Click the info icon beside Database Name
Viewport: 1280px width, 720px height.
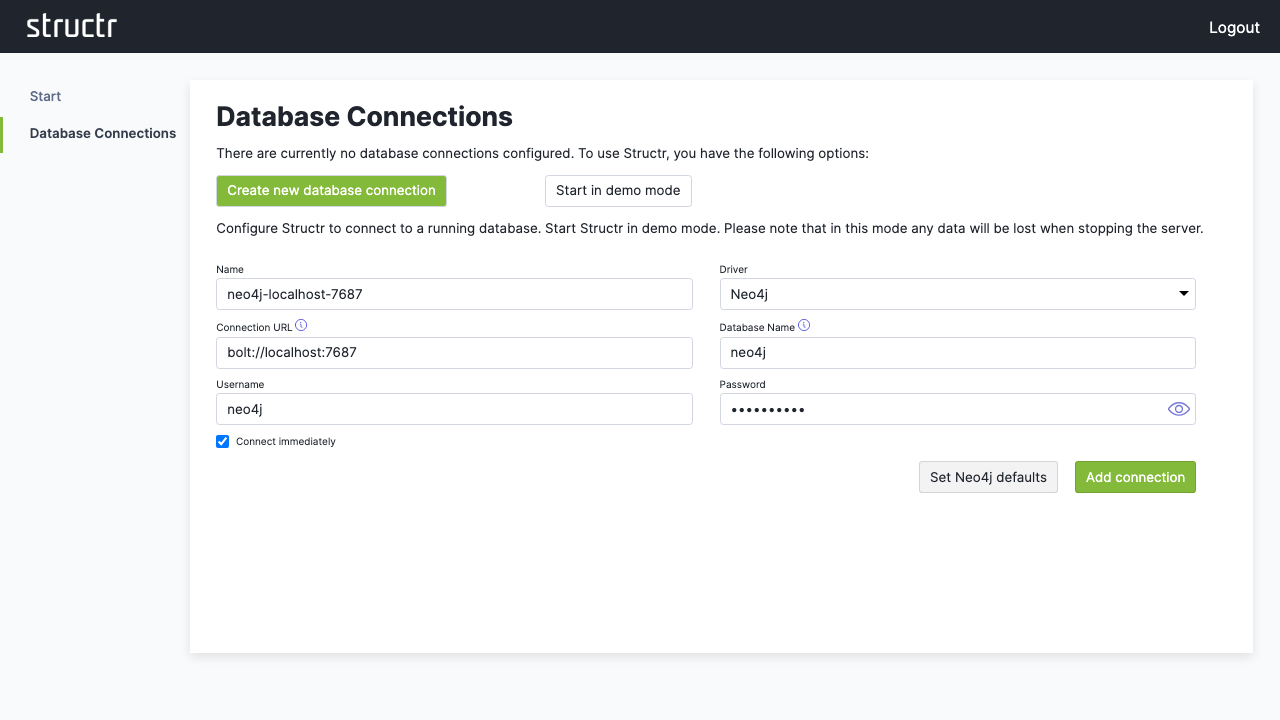[x=804, y=326]
